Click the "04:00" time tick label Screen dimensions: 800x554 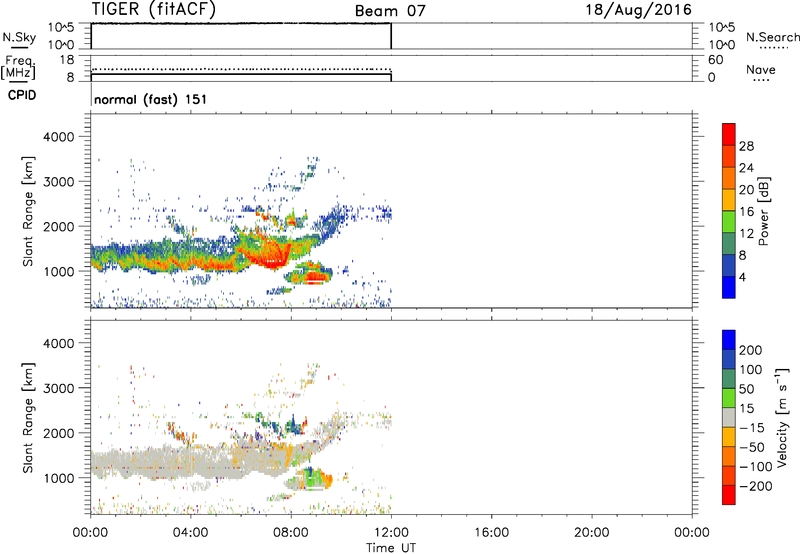pos(190,533)
